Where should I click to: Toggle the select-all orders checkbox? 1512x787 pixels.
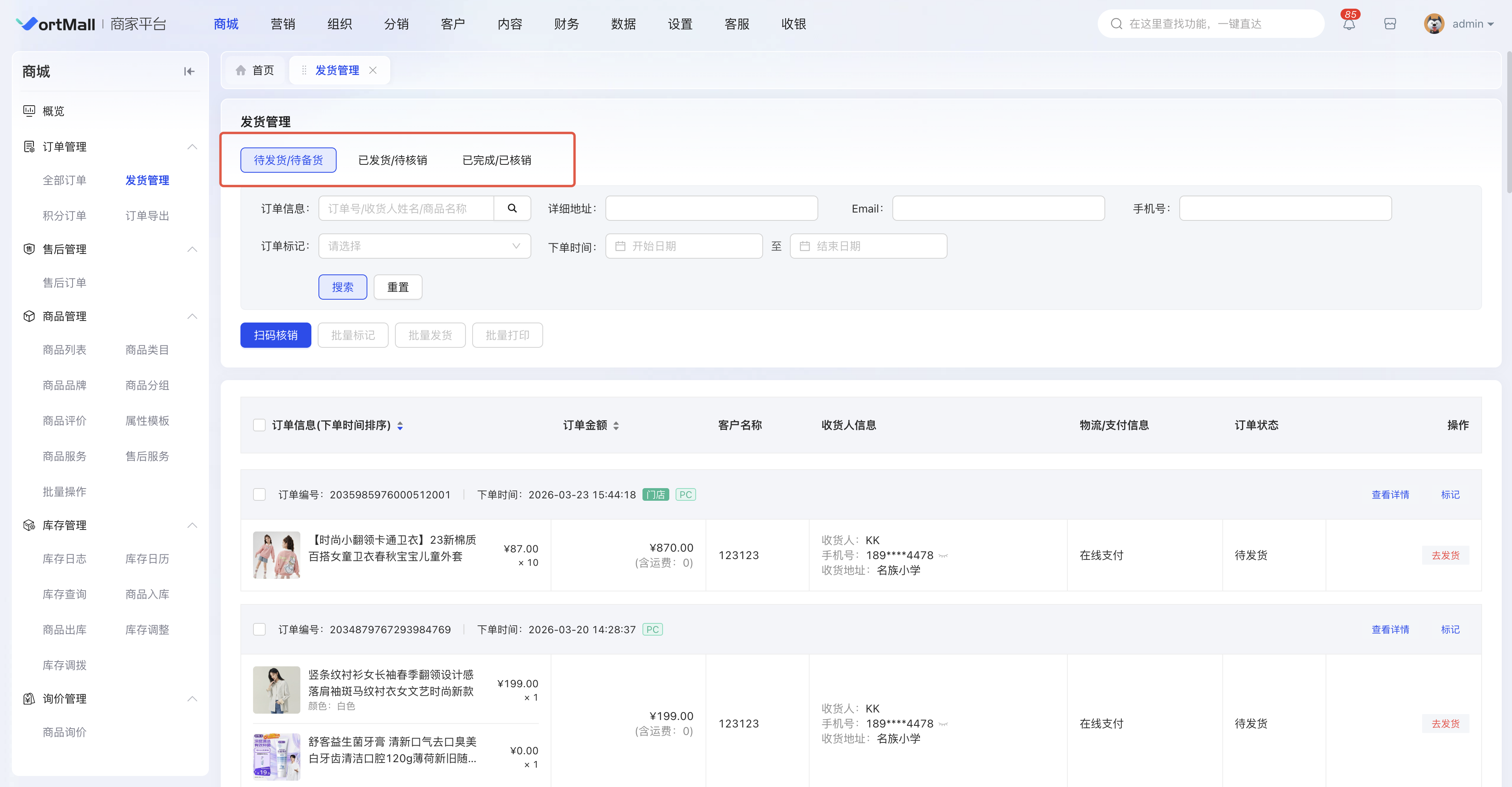[259, 425]
